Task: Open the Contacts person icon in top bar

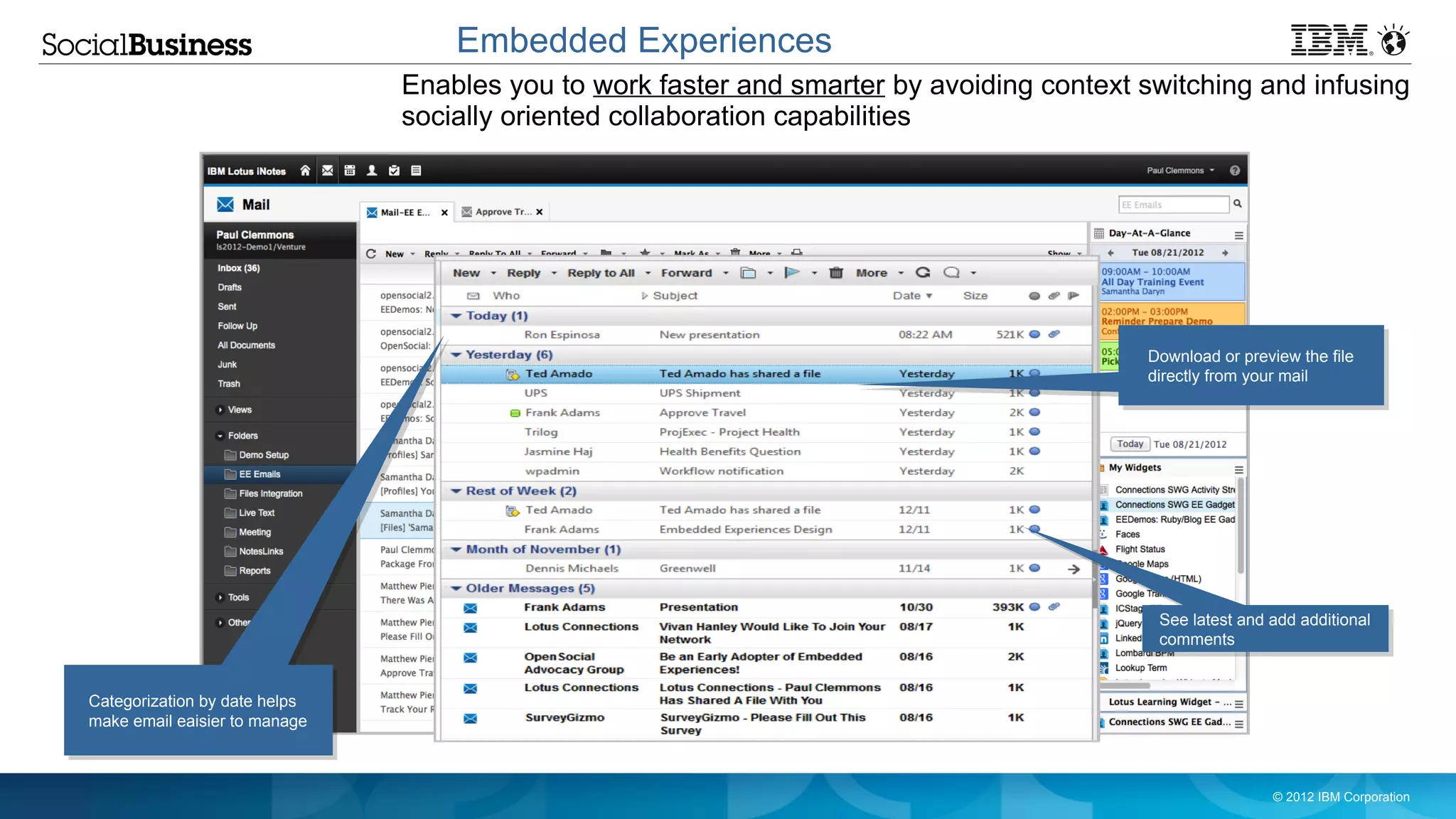Action: coord(372,171)
